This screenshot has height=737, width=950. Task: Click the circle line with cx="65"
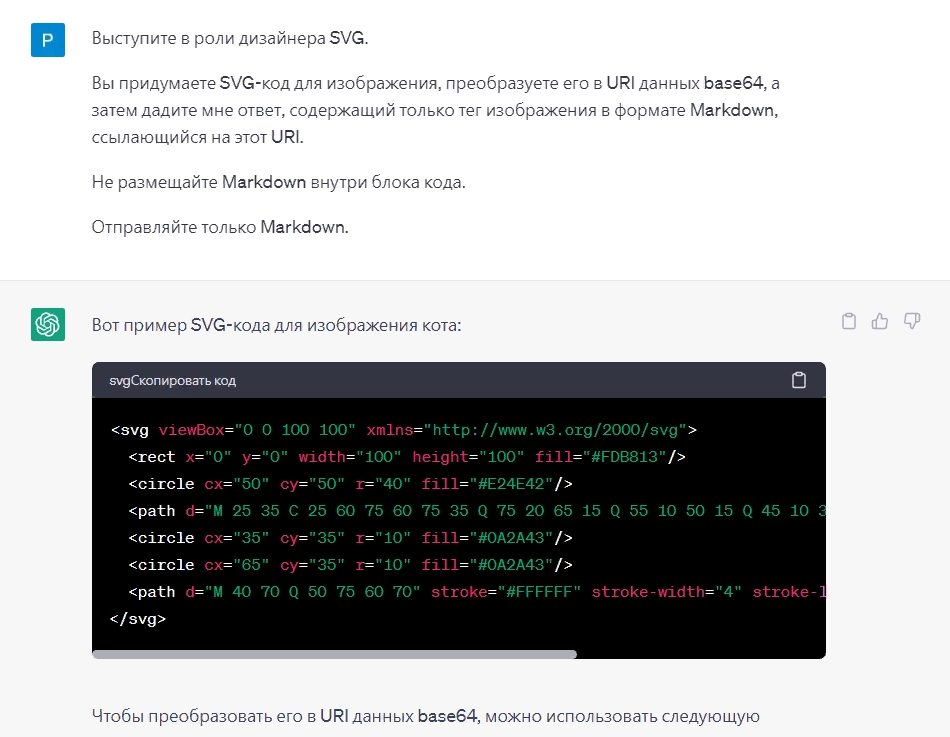click(x=350, y=565)
